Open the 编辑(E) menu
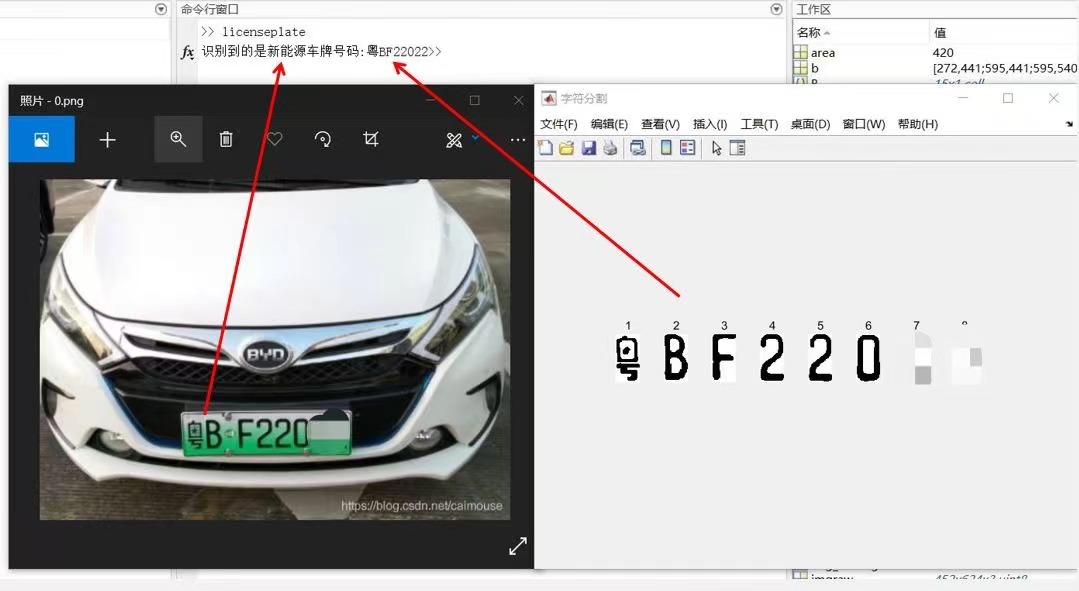The width and height of the screenshot is (1079, 591). [609, 124]
